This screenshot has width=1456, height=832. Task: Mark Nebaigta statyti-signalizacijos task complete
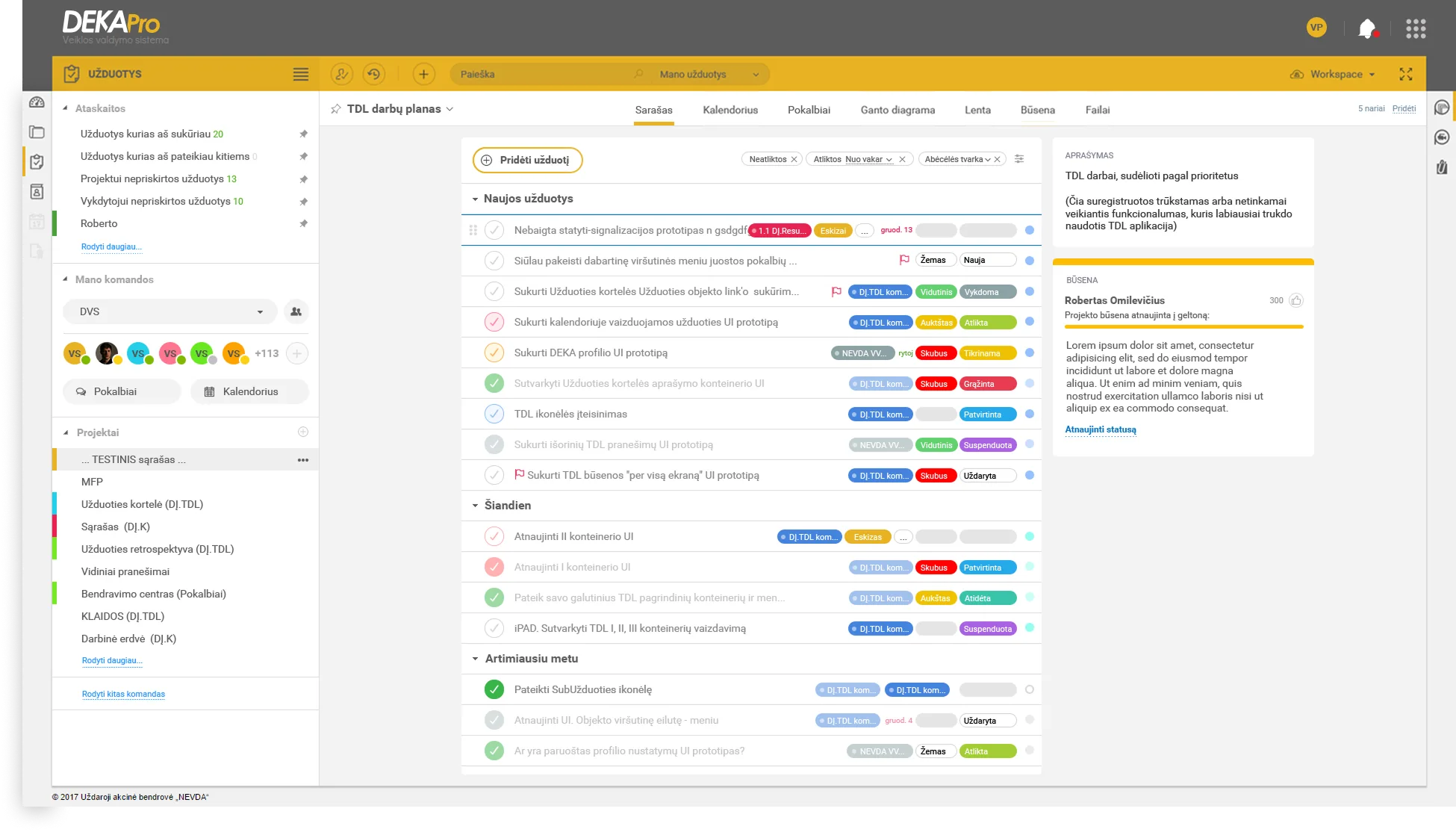[x=494, y=230]
